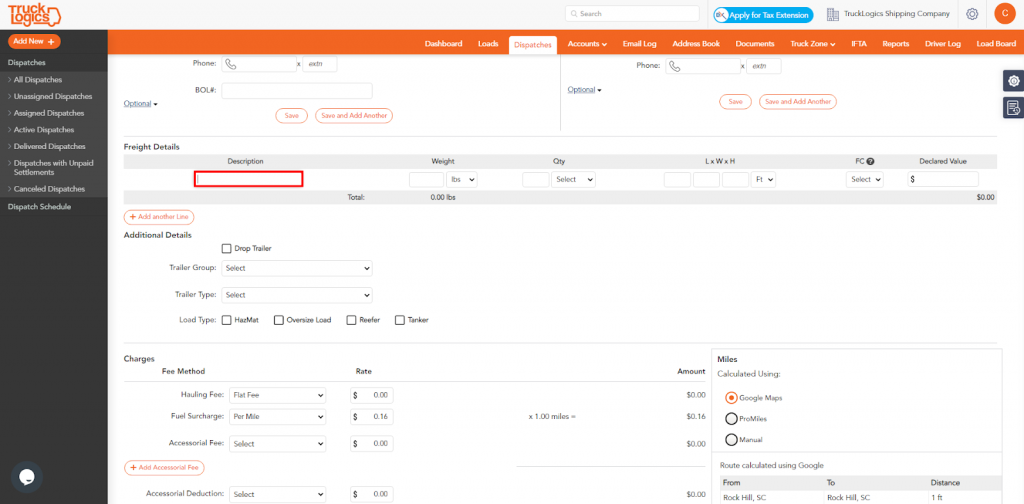The image size is (1024, 504).
Task: Focus the freight Description input field
Action: (x=248, y=179)
